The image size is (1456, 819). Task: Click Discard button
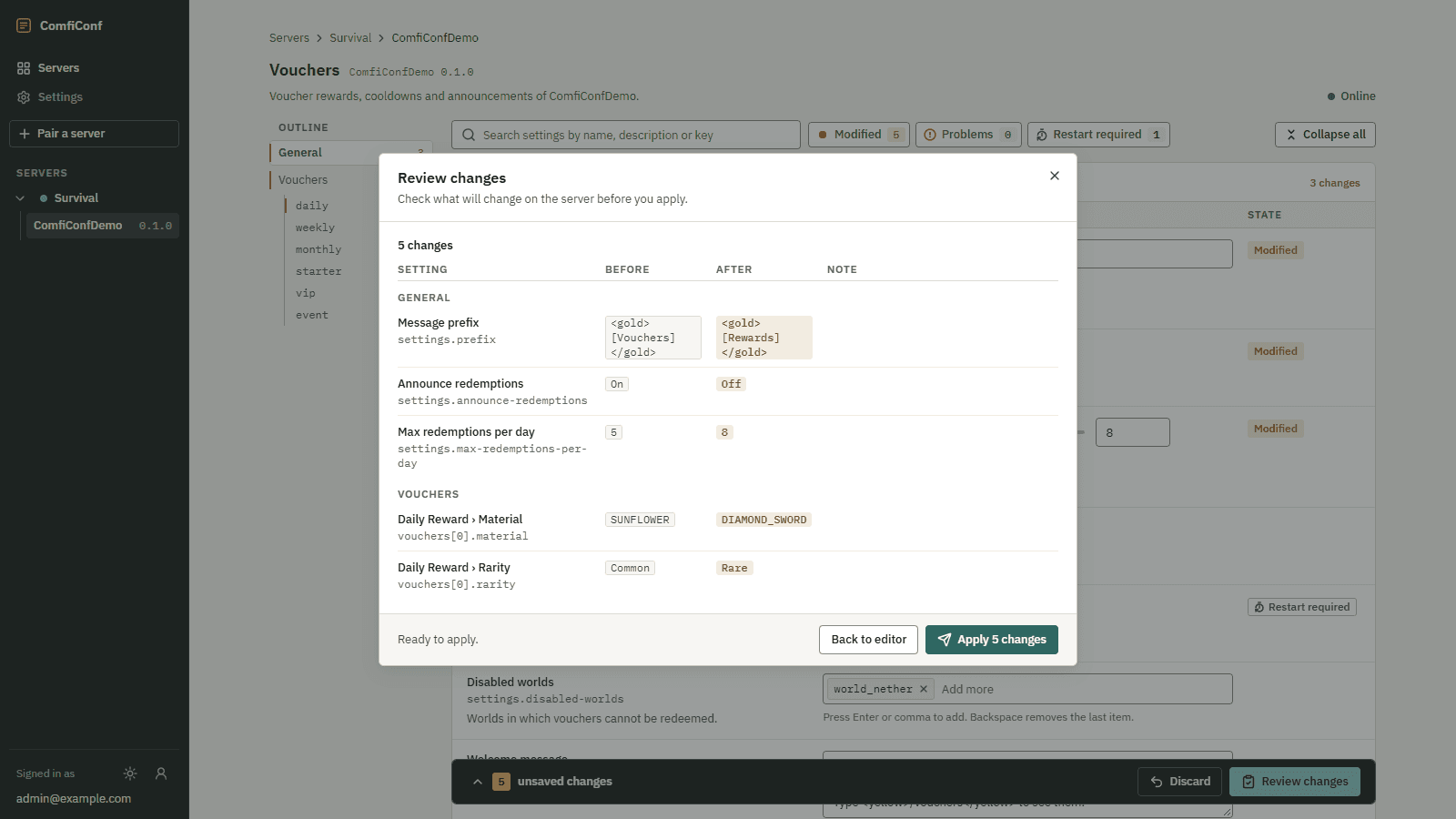1179,782
